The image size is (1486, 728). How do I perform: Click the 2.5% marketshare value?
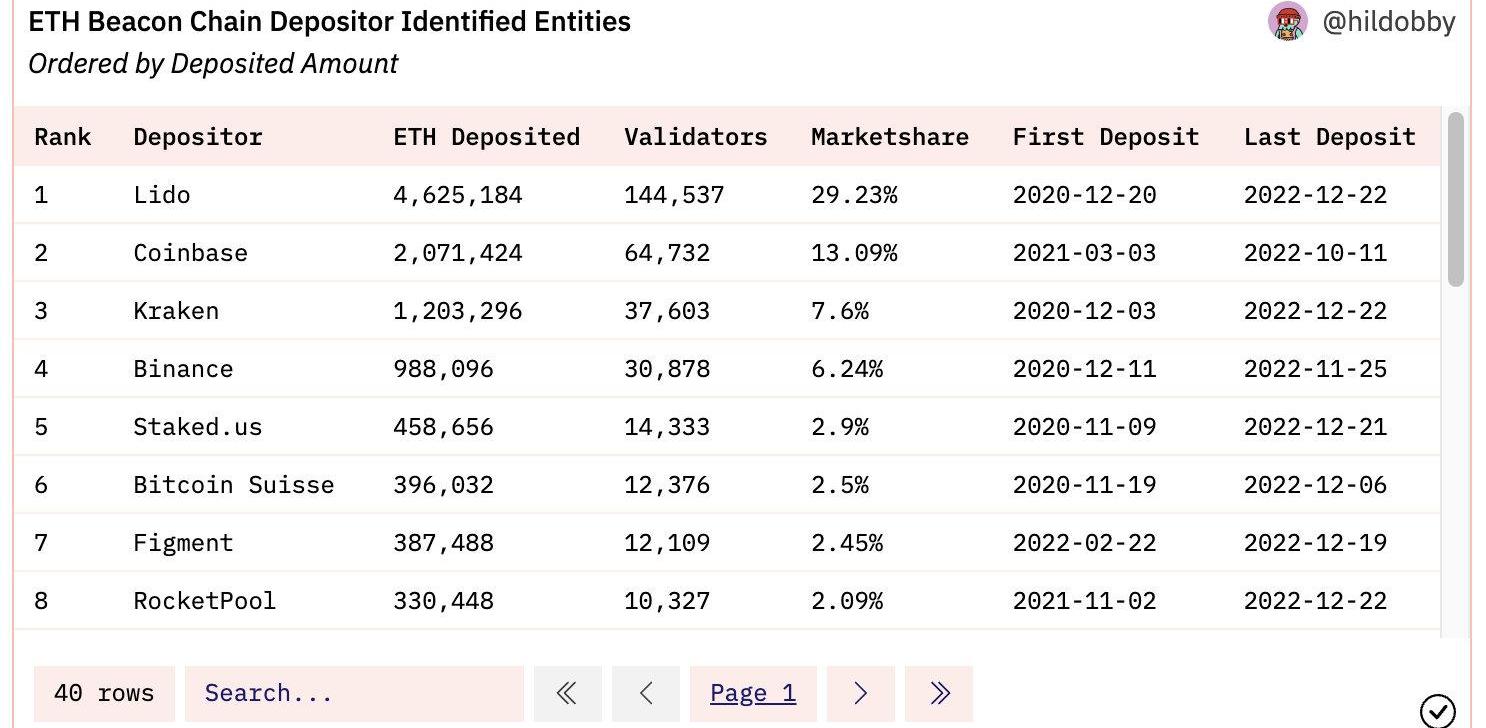[x=840, y=485]
